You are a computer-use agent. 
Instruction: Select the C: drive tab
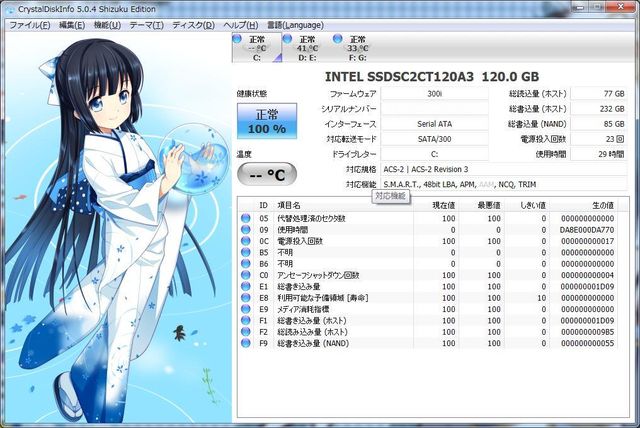tap(257, 48)
